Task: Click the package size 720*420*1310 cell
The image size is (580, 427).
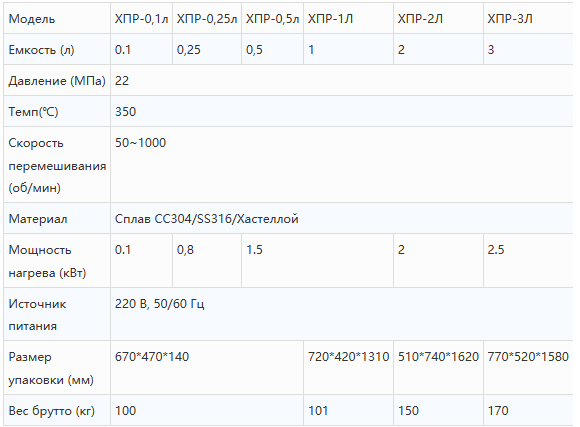Action: 348,368
